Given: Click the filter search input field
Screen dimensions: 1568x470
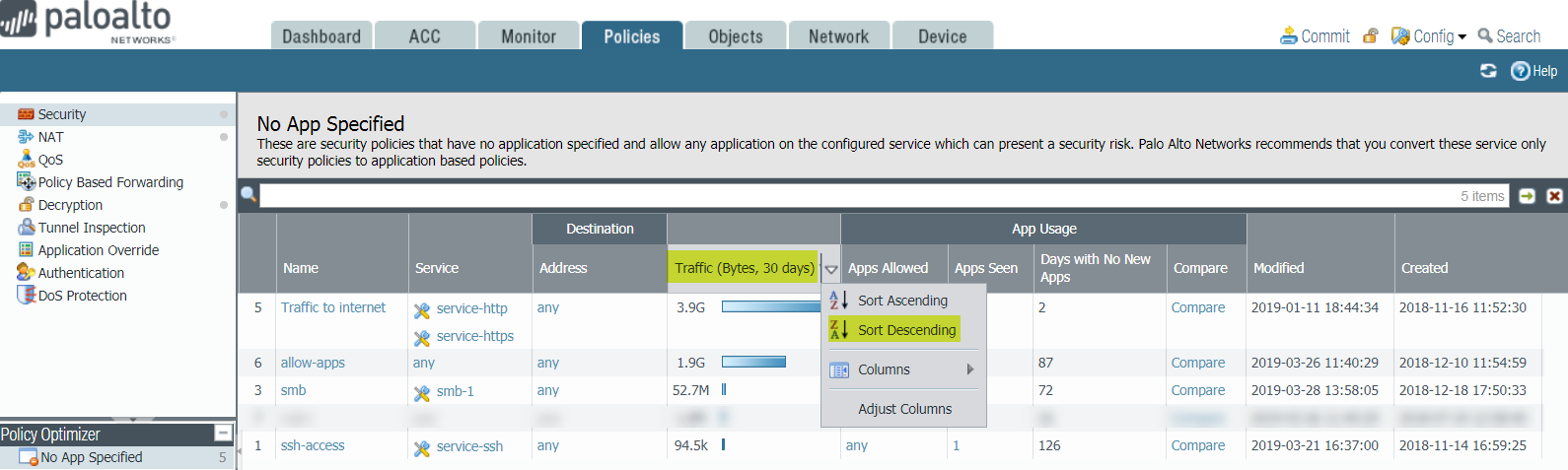Looking at the screenshot, I should [x=848, y=196].
